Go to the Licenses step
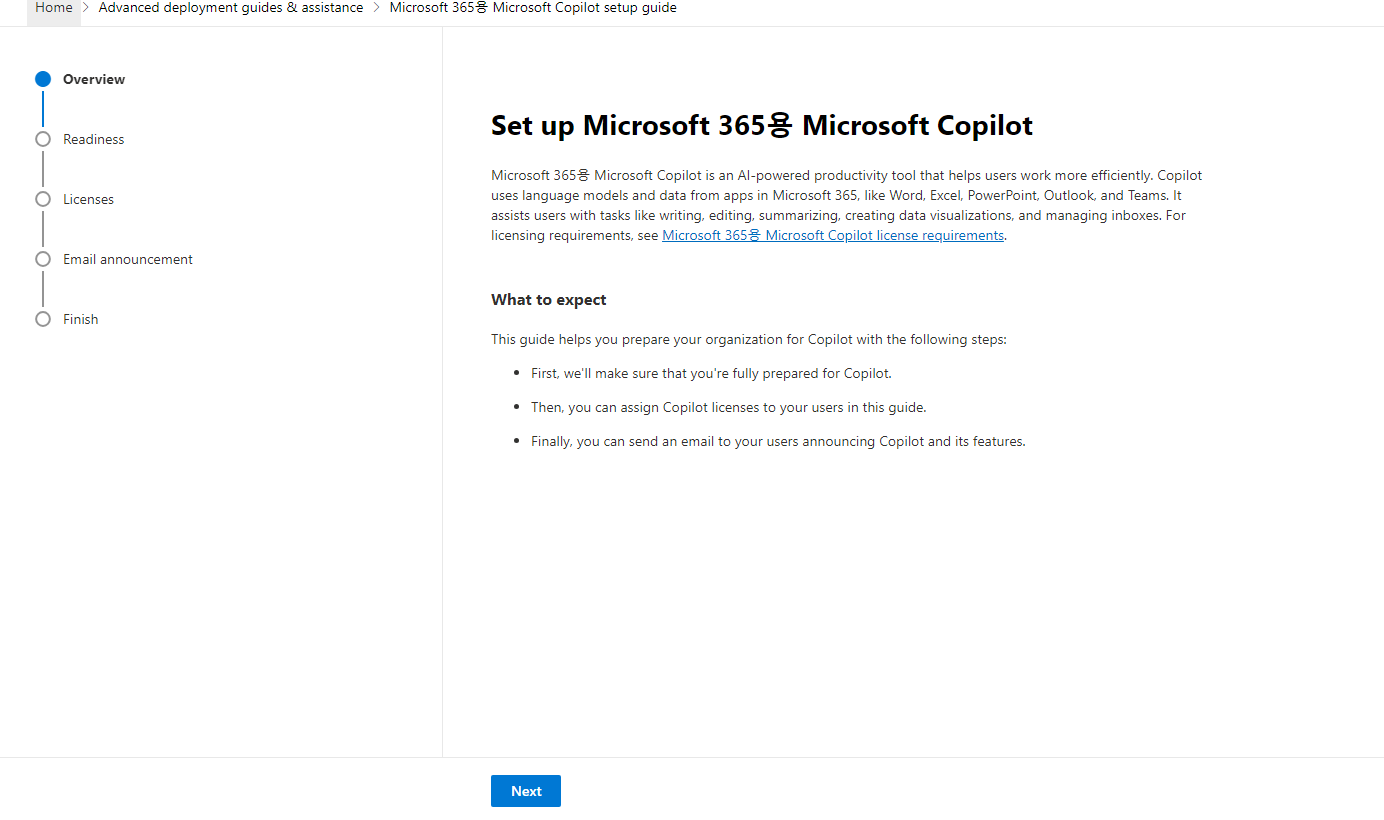 88,199
